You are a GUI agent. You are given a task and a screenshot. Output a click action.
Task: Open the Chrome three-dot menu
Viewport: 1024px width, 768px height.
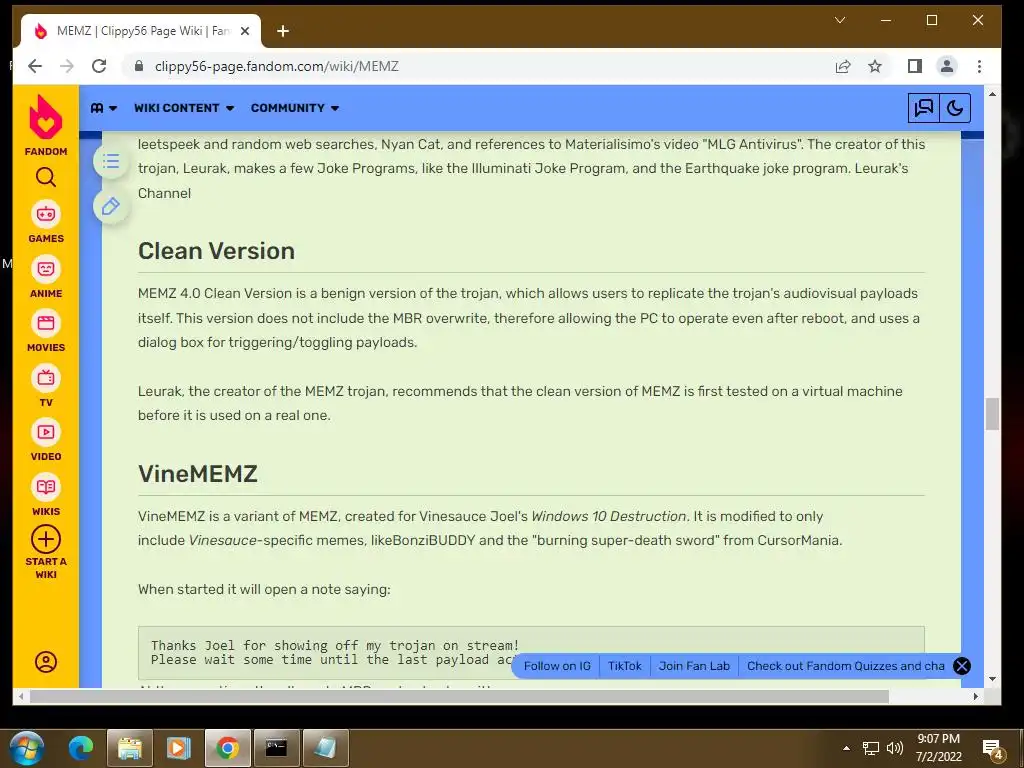[x=979, y=66]
